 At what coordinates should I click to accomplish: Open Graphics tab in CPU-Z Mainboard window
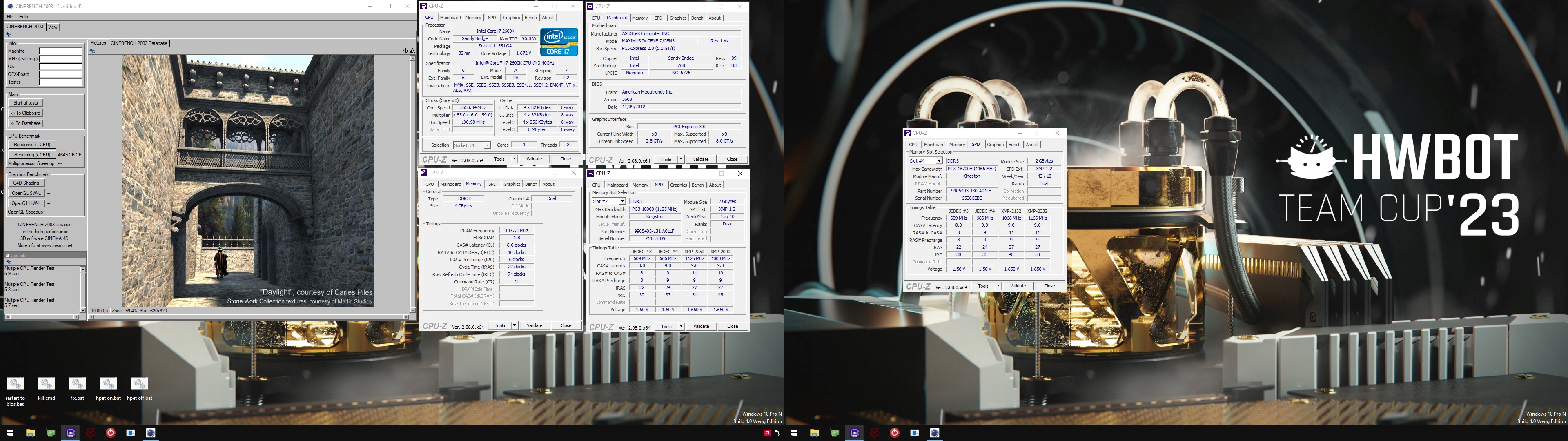click(678, 18)
